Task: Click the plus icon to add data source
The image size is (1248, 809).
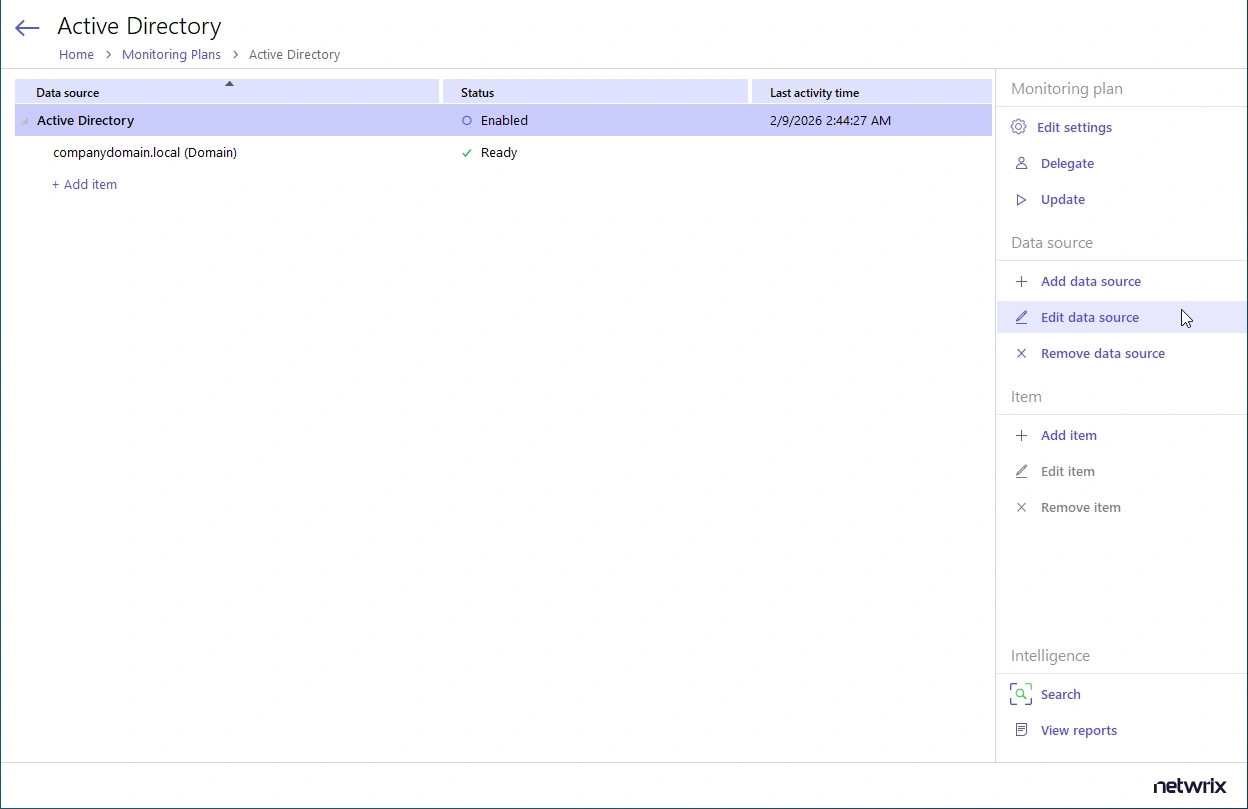Action: [1020, 281]
